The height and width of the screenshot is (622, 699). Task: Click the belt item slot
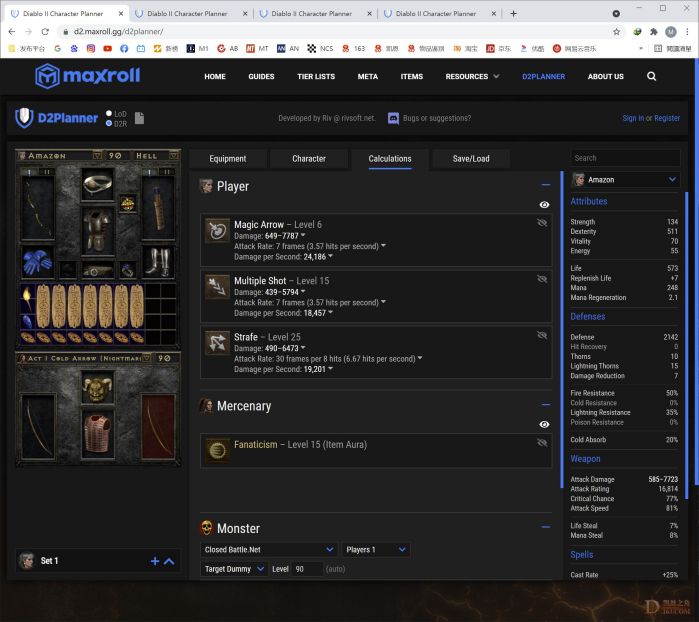[98, 270]
